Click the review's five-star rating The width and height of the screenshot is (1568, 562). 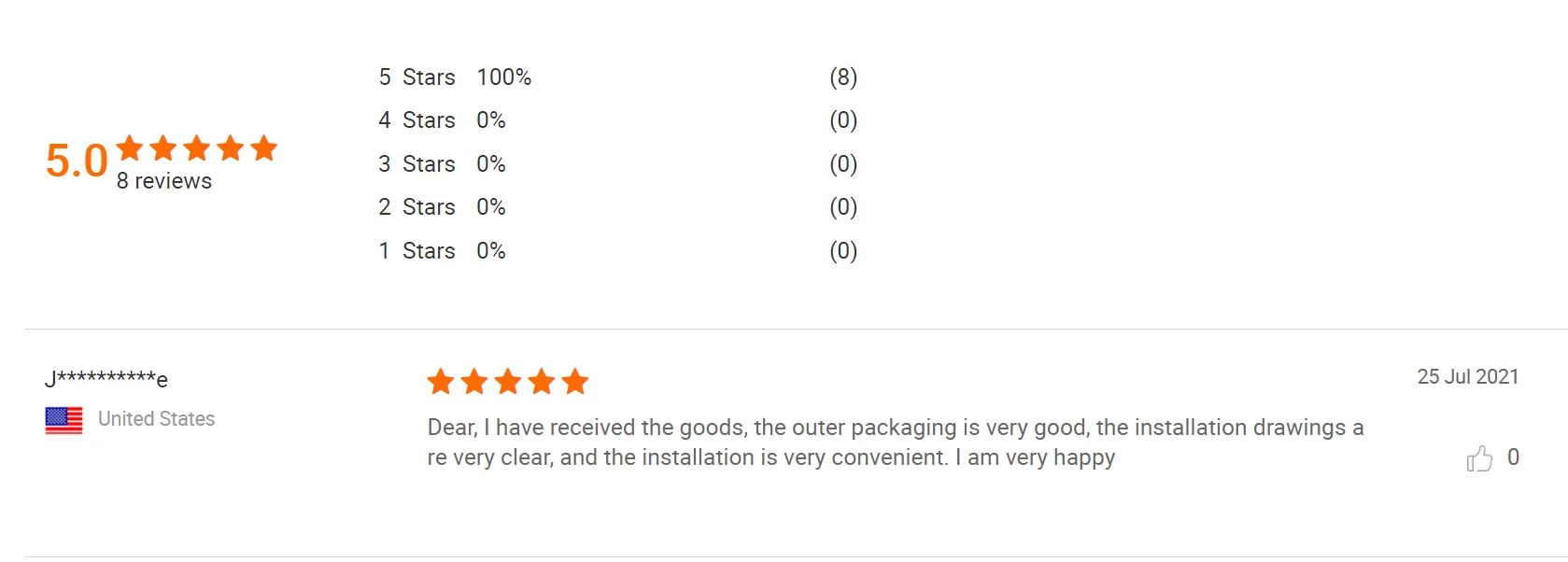click(507, 381)
